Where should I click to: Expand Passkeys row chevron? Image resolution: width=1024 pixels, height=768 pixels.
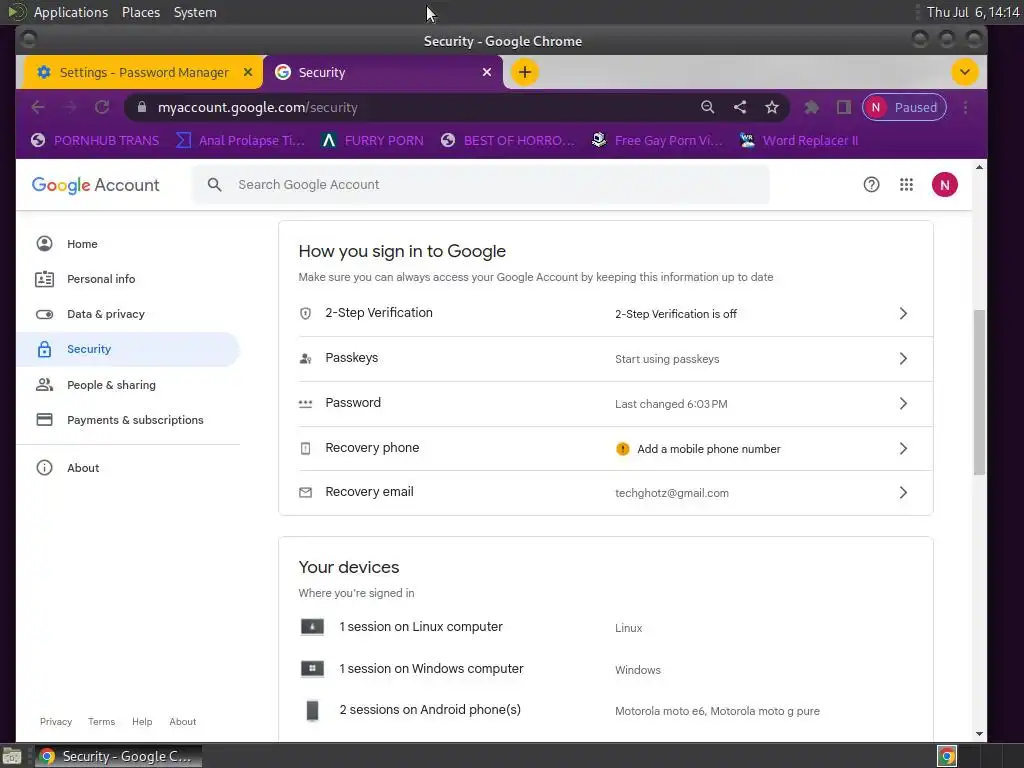click(903, 359)
